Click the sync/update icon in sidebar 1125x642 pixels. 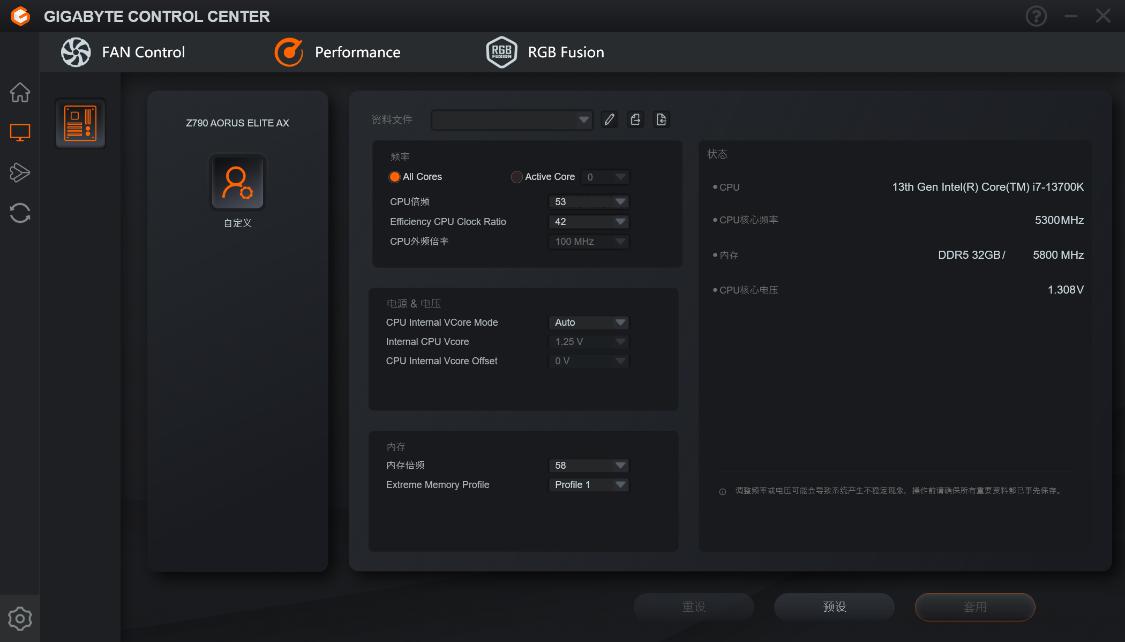point(19,212)
